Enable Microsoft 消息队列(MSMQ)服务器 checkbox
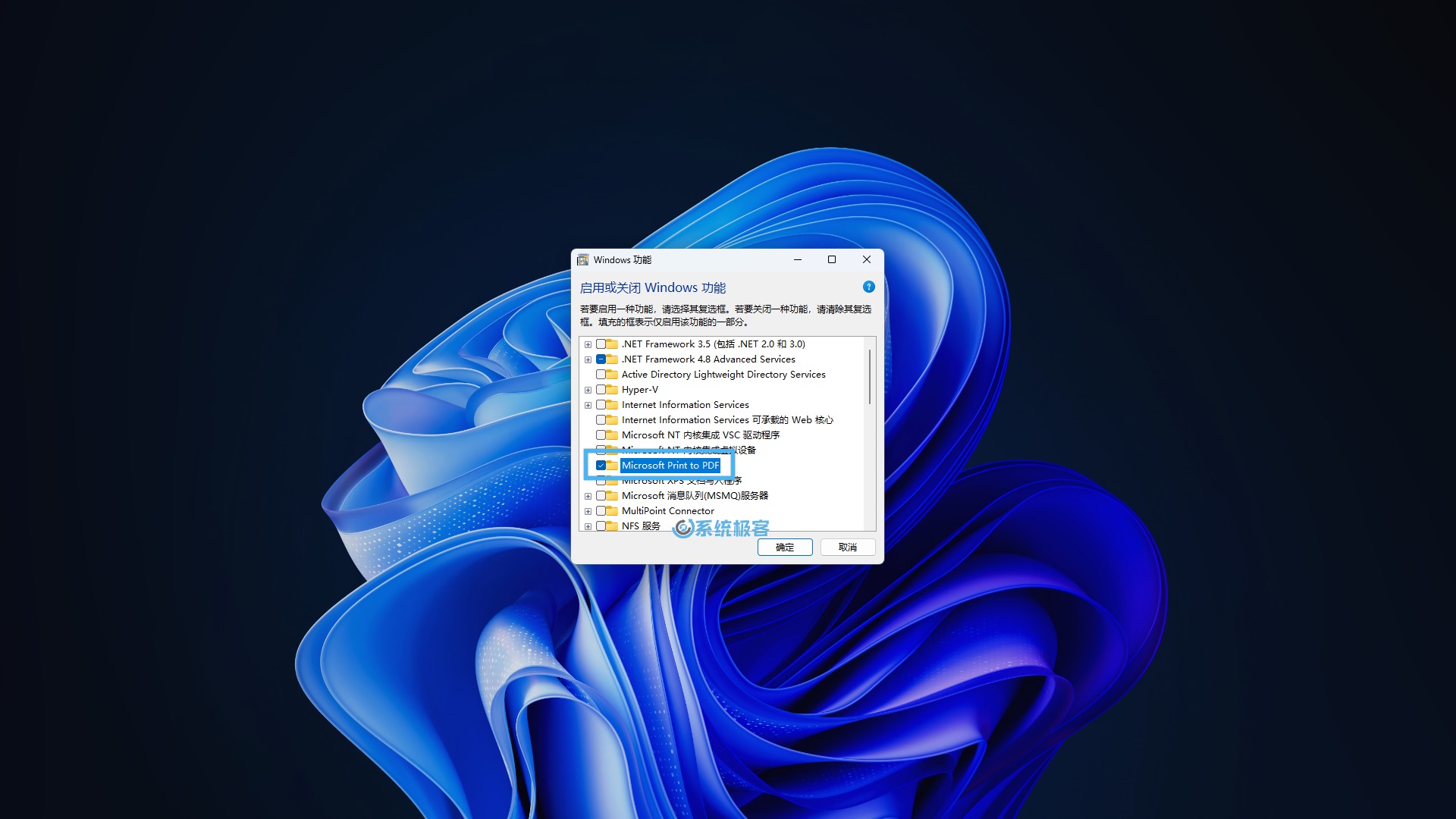This screenshot has height=819, width=1456. pos(601,496)
